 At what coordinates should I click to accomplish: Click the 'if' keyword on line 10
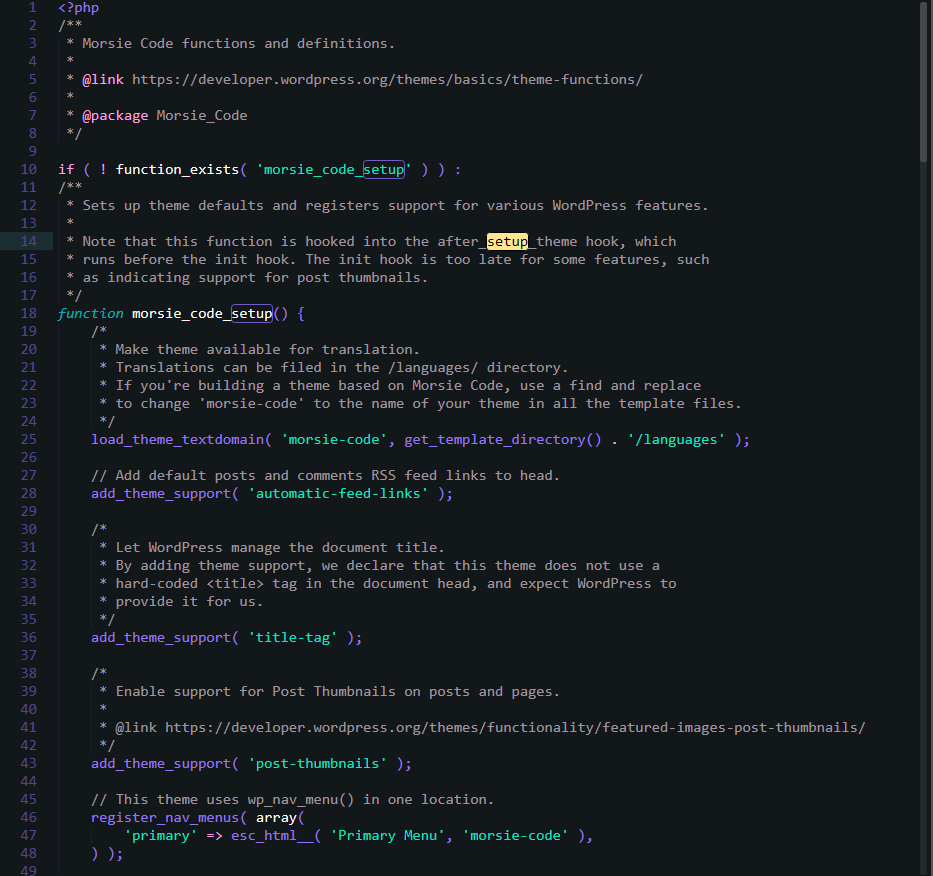click(x=66, y=170)
